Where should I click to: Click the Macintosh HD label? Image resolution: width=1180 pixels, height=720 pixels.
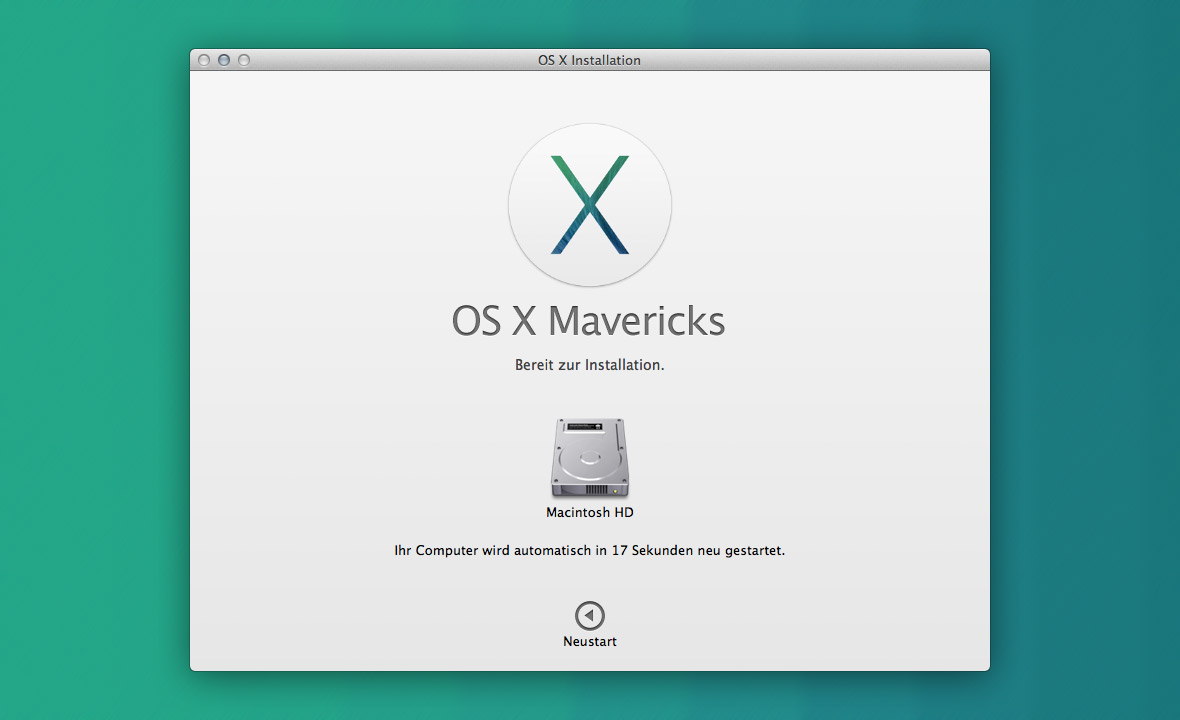[590, 512]
